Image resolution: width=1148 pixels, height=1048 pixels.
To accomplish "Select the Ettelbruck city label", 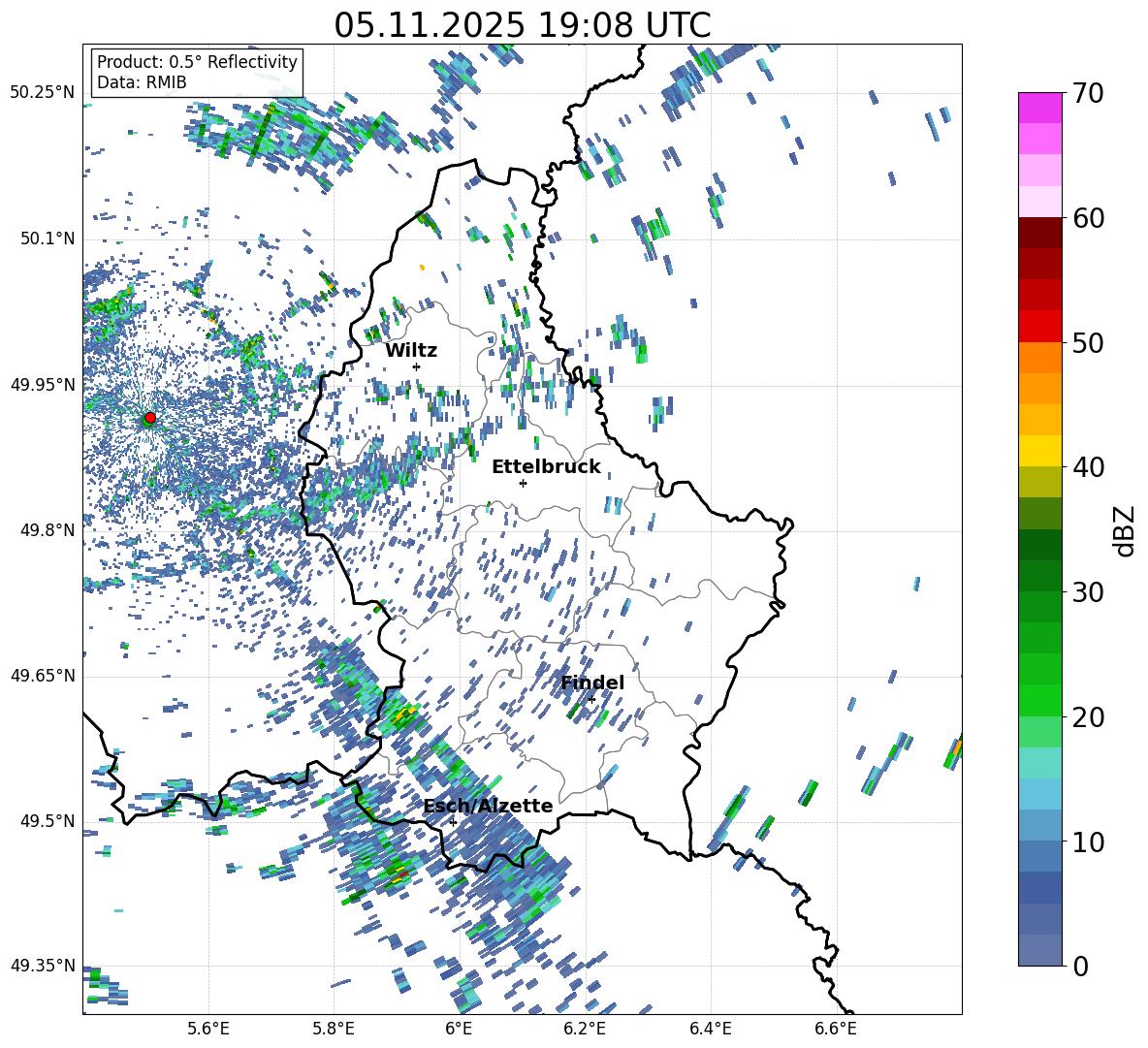I will (x=546, y=467).
